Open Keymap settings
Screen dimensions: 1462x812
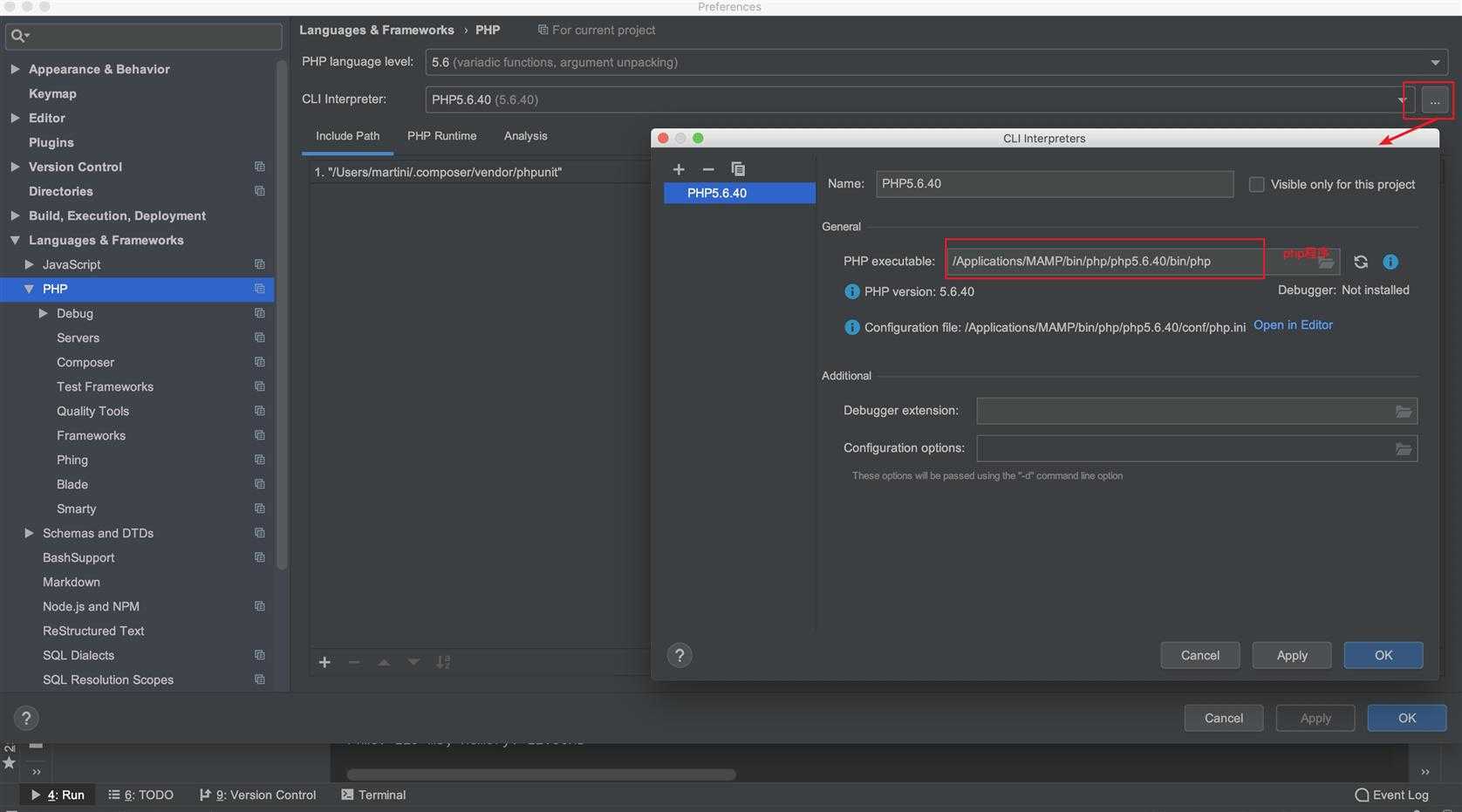pyautogui.click(x=52, y=93)
